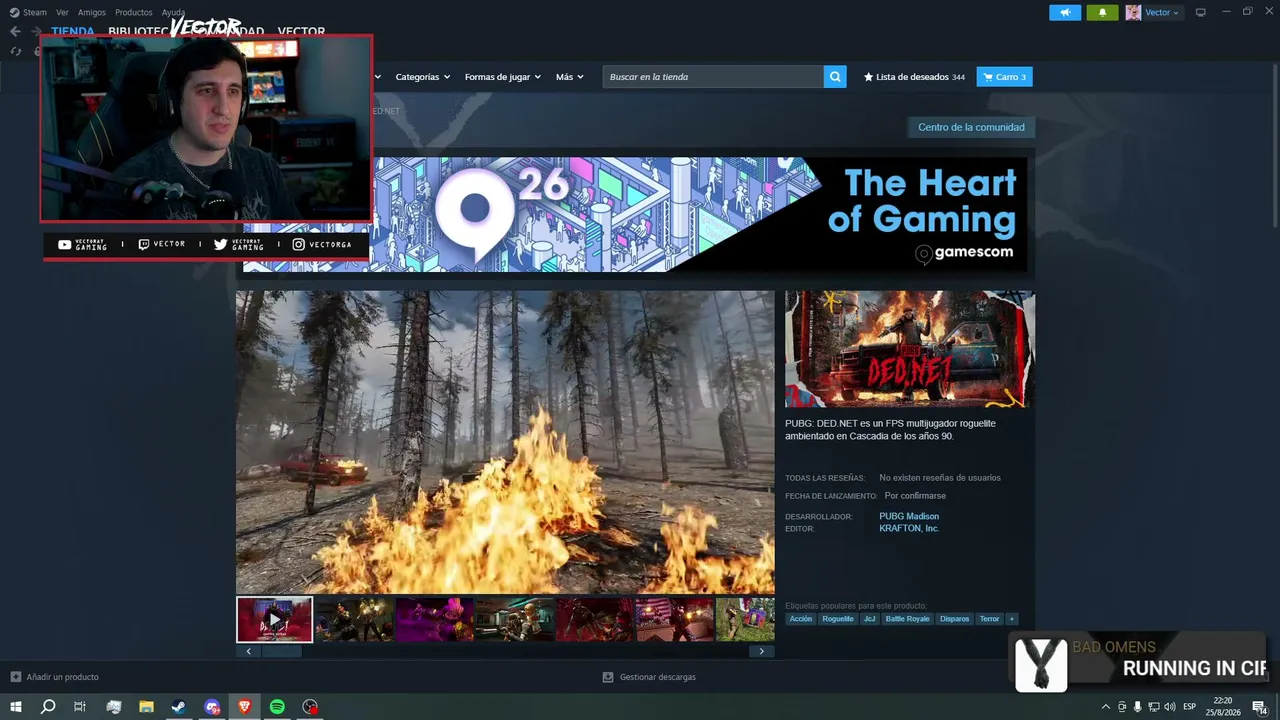Click the store search magnifier button

835,77
